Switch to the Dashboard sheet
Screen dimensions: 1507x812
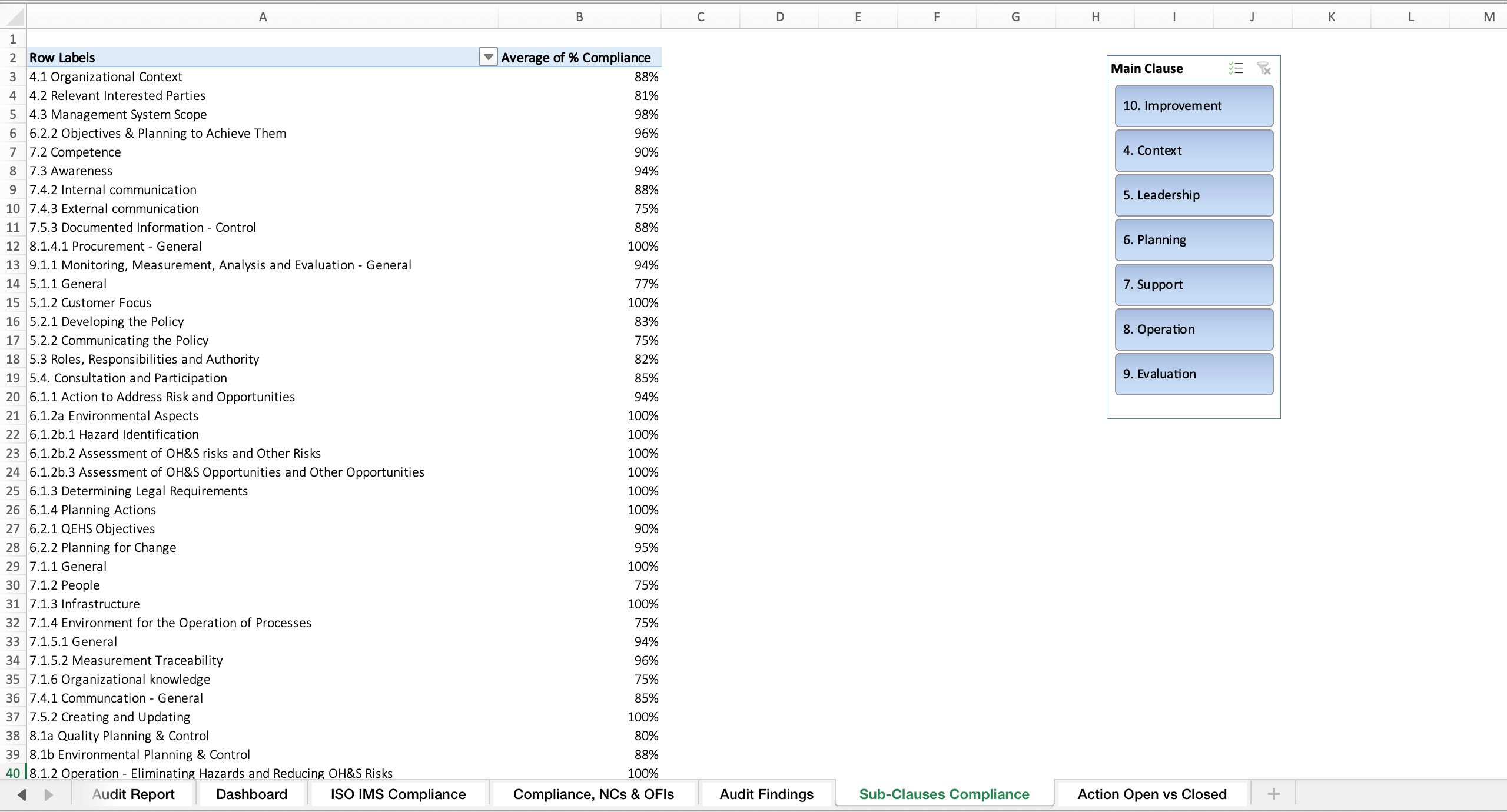click(251, 794)
